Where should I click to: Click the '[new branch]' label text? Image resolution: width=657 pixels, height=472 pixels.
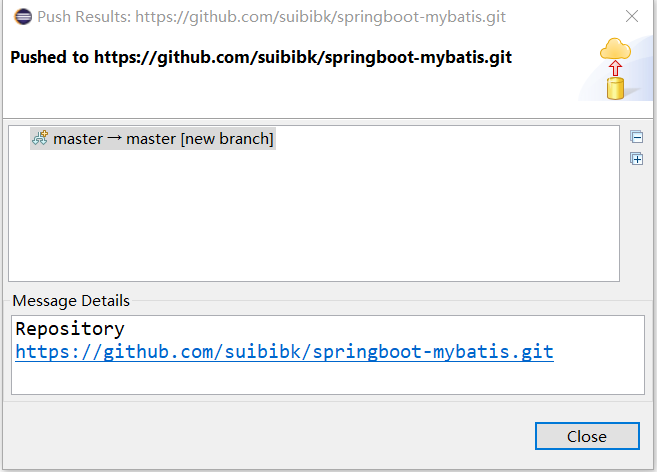(227, 139)
